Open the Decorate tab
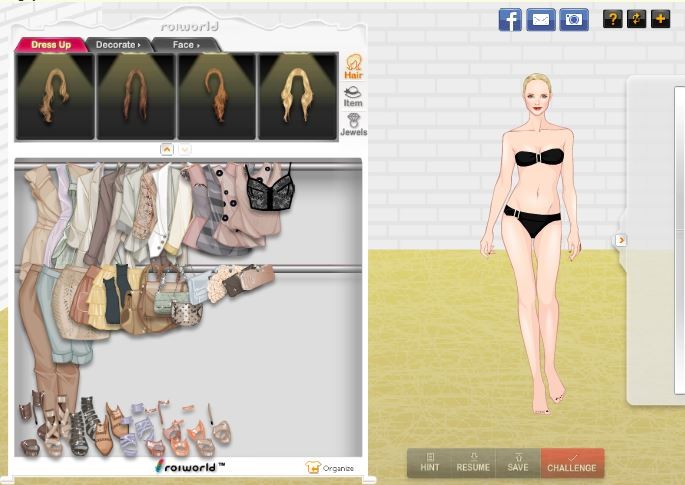Image resolution: width=685 pixels, height=485 pixels. pyautogui.click(x=117, y=45)
